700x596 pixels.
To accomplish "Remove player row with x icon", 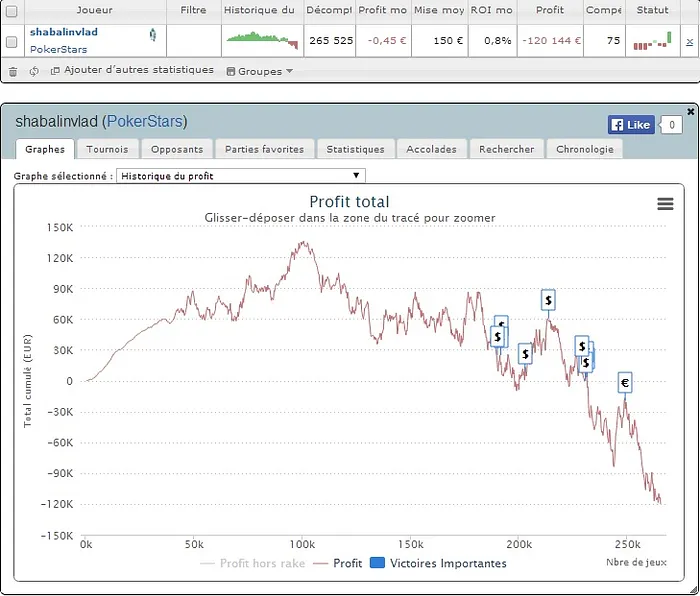I will 689,41.
